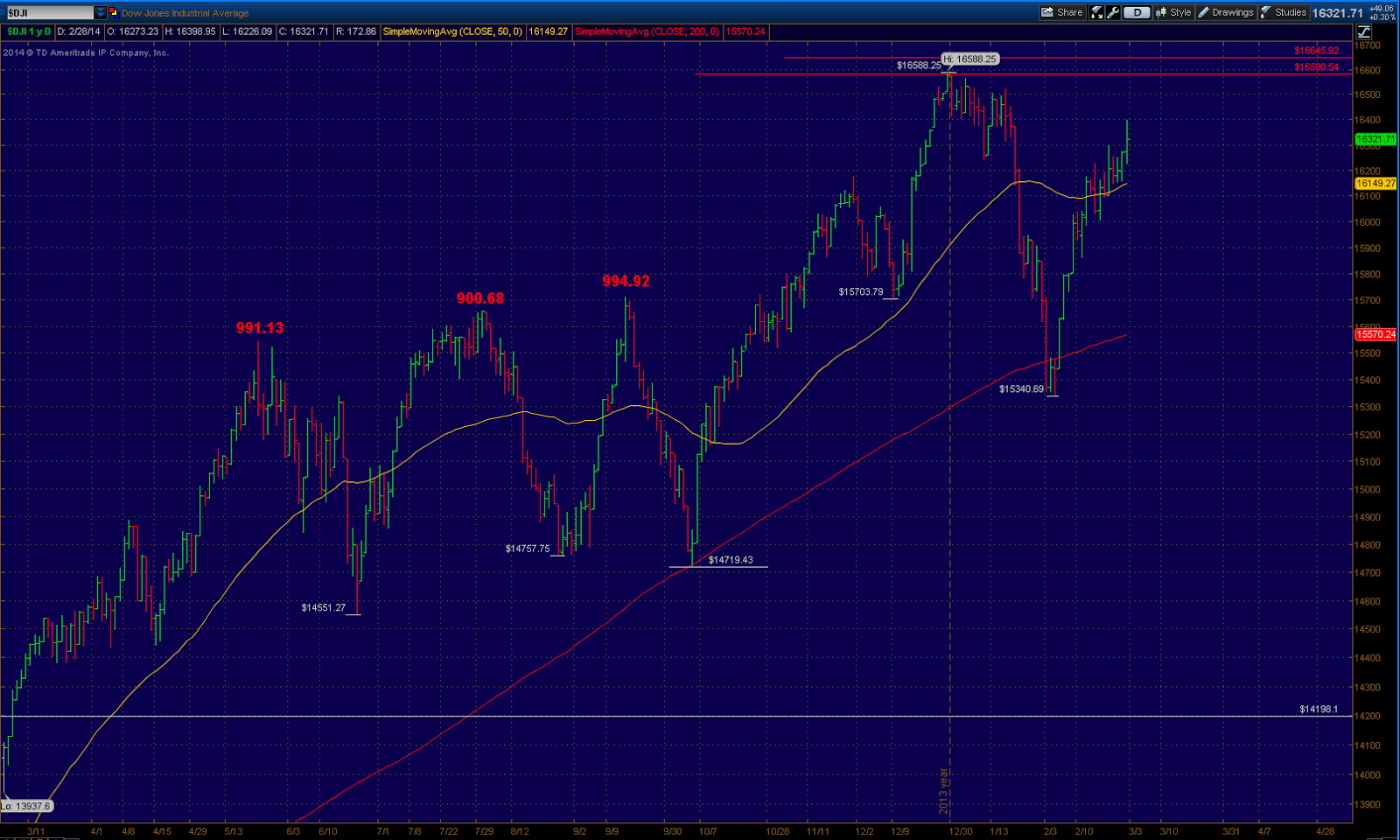Click the 10/7 date on time axis
This screenshot has height=840, width=1400.
pos(707,831)
